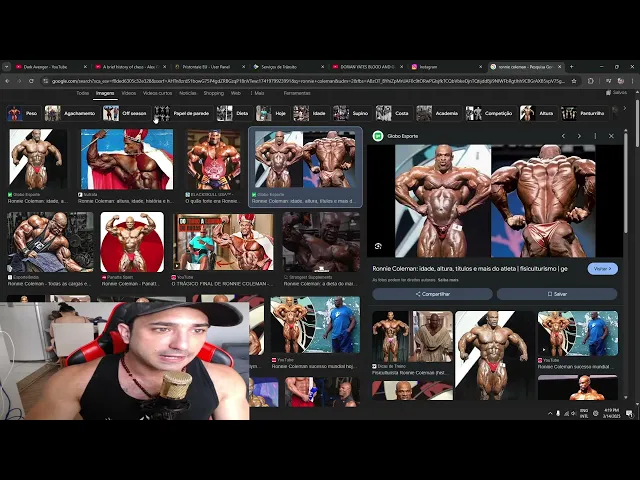Share the image with Compartilhar
The image size is (640, 480).
click(432, 294)
